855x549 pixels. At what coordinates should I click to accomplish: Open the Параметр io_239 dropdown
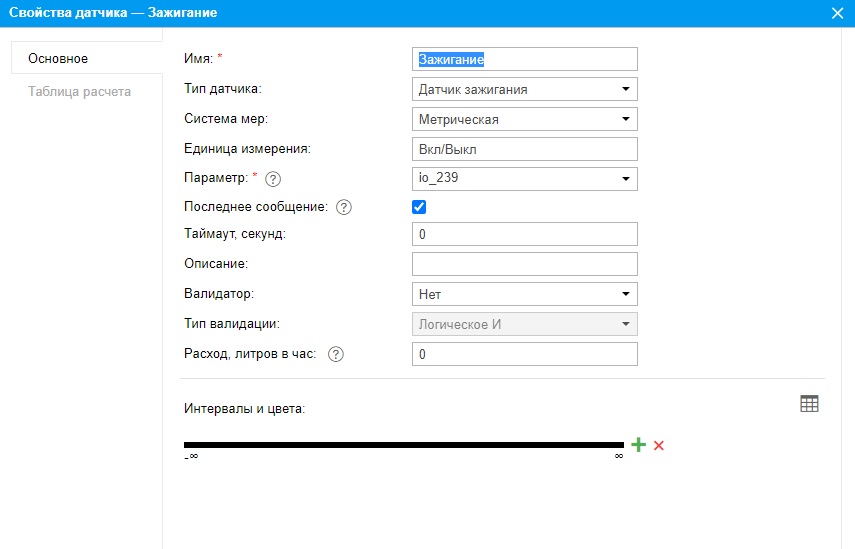(525, 179)
